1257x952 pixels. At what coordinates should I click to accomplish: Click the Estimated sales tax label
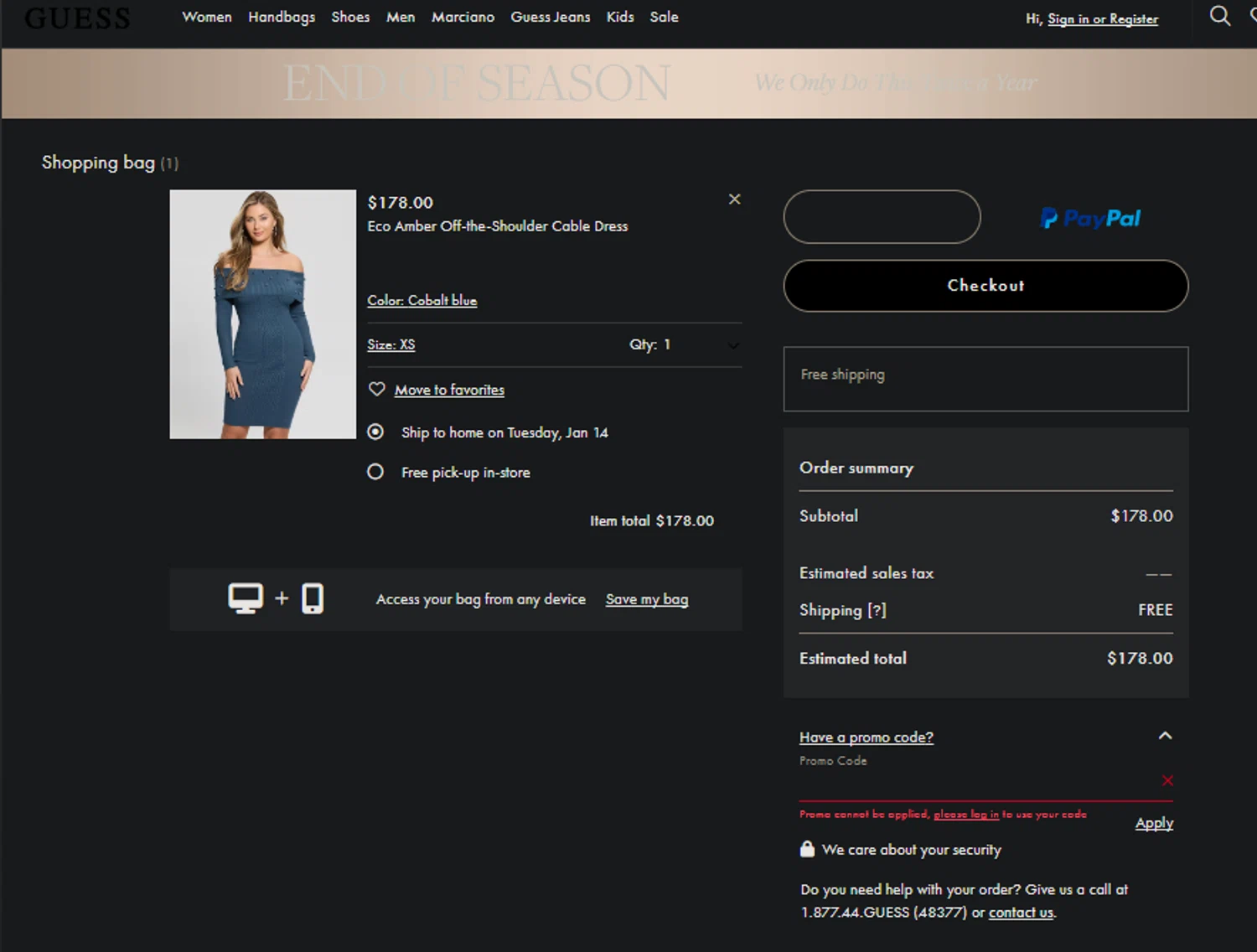866,573
